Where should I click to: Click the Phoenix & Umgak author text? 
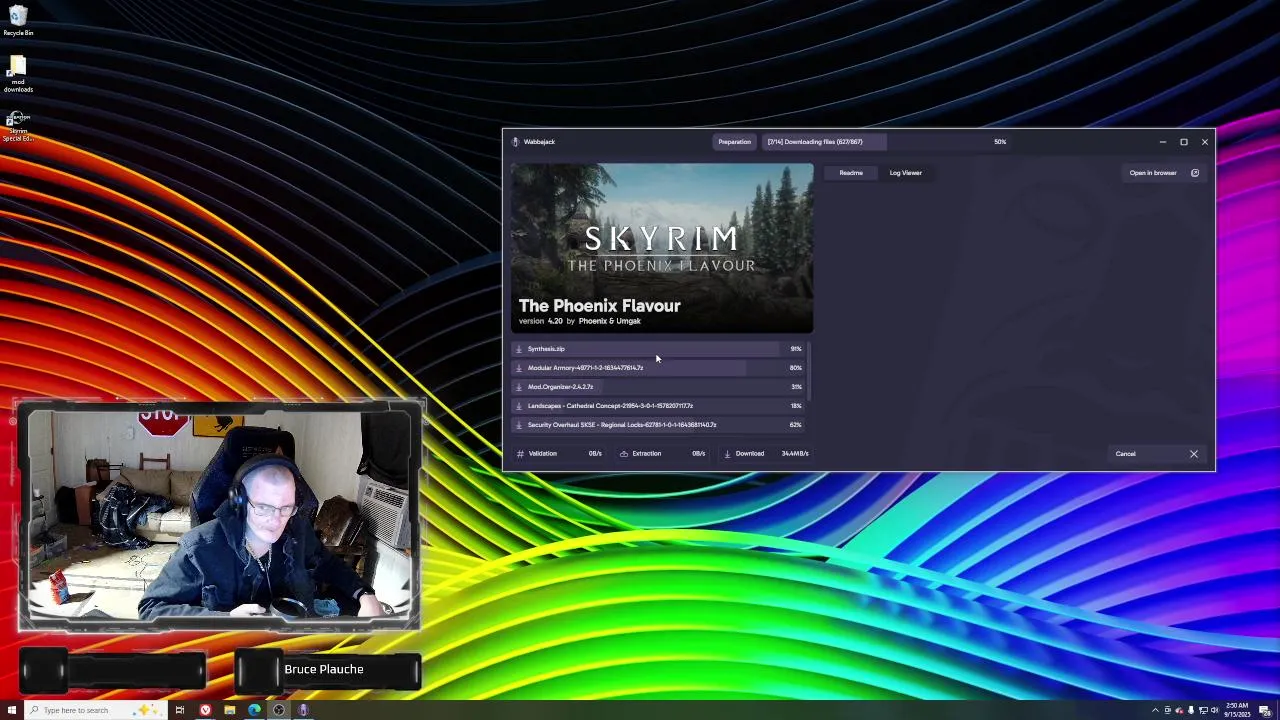[x=609, y=321]
